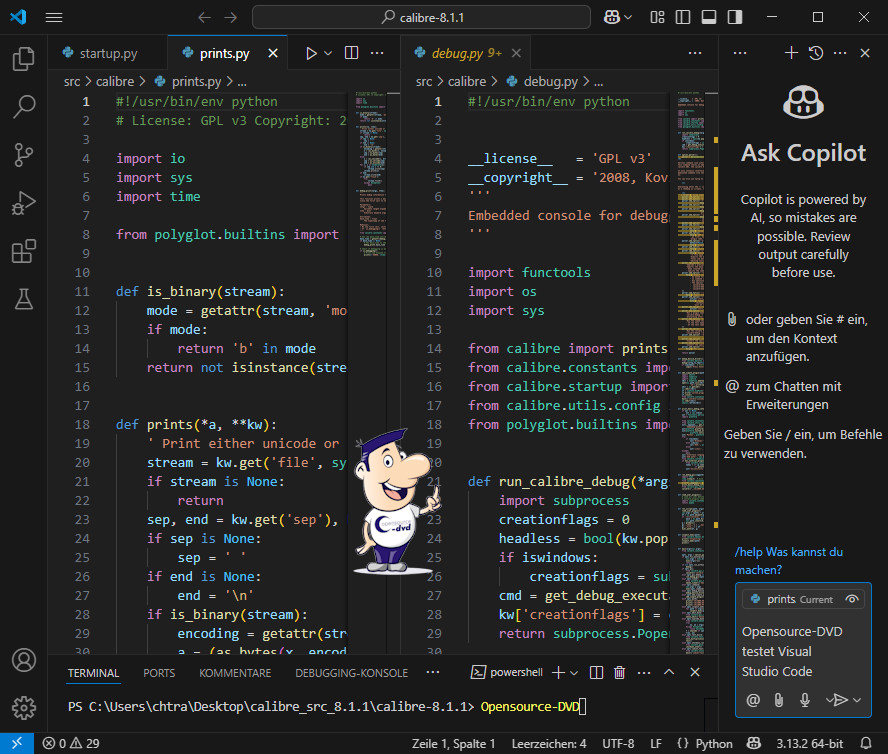Start voice input with microphone icon

(804, 700)
